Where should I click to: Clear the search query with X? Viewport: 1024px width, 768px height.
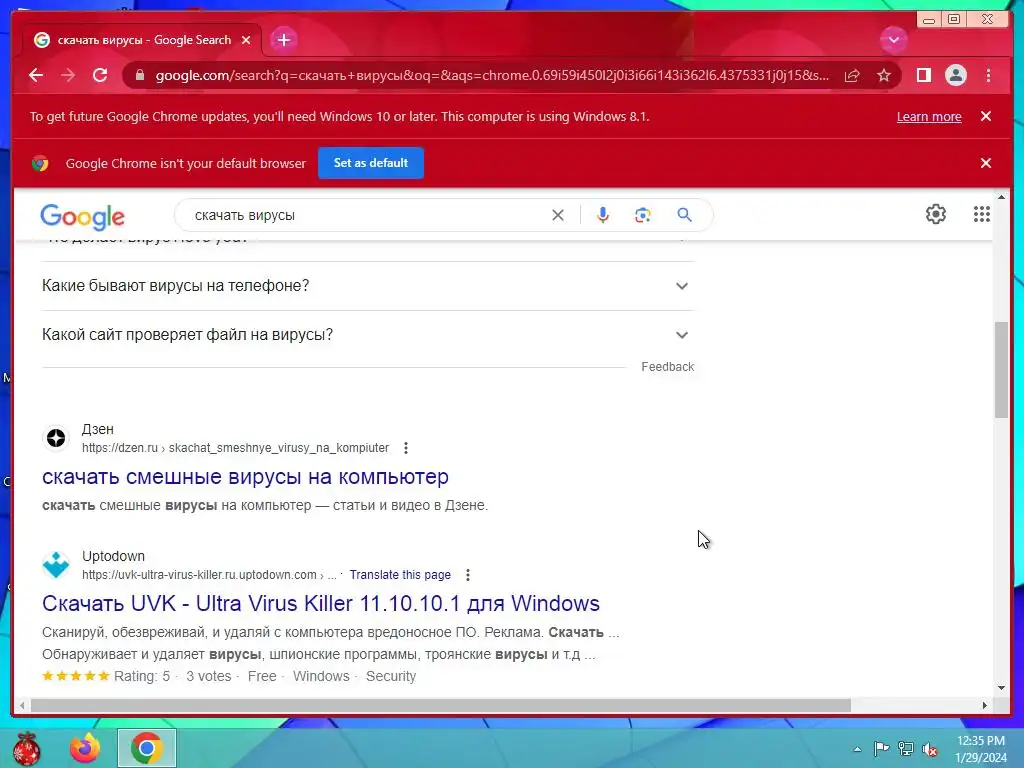(558, 215)
